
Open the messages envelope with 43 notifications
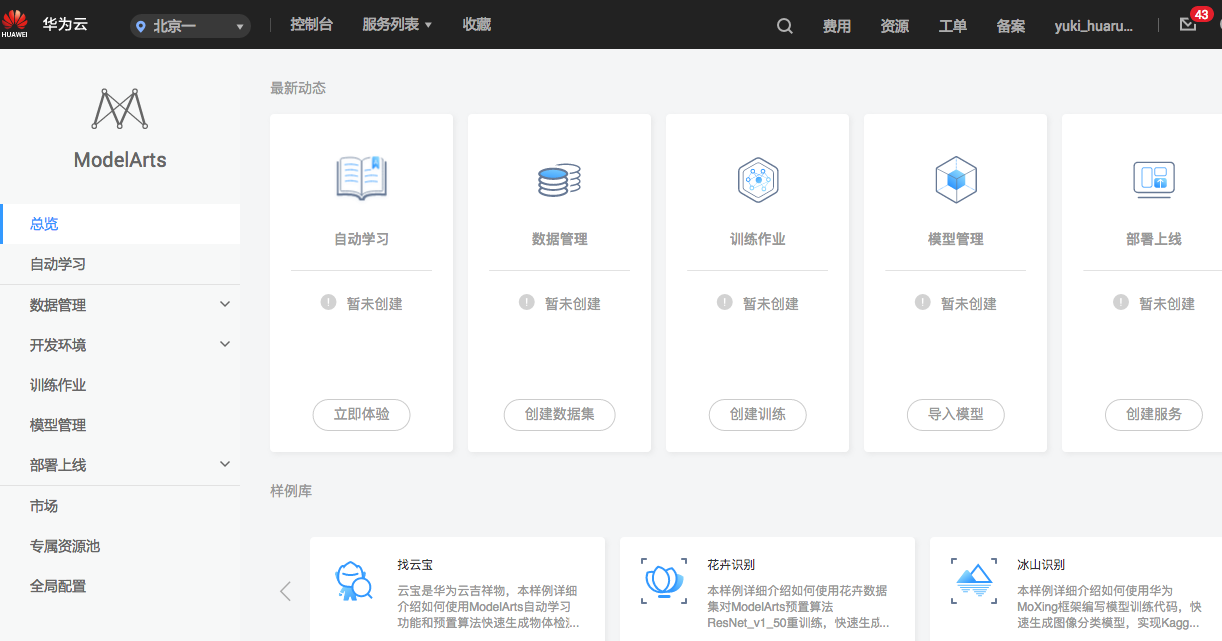pos(1187,24)
